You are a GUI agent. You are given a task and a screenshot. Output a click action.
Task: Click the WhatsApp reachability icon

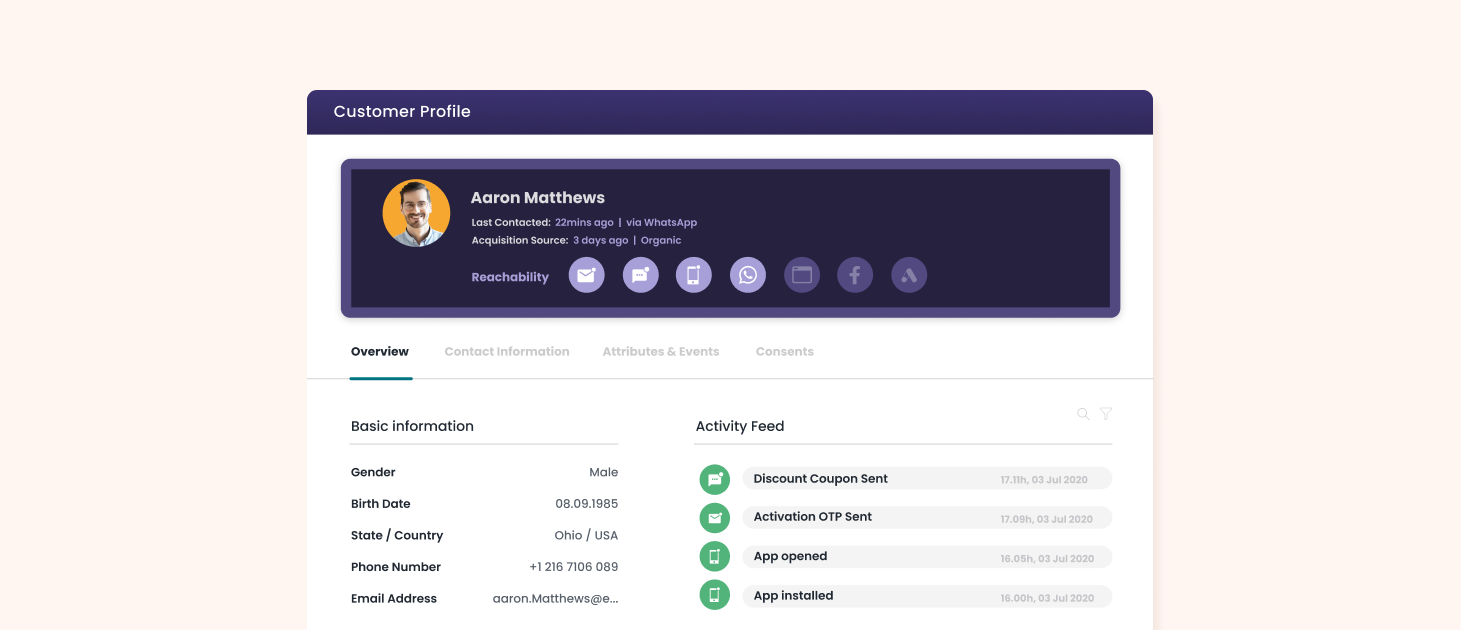[748, 275]
